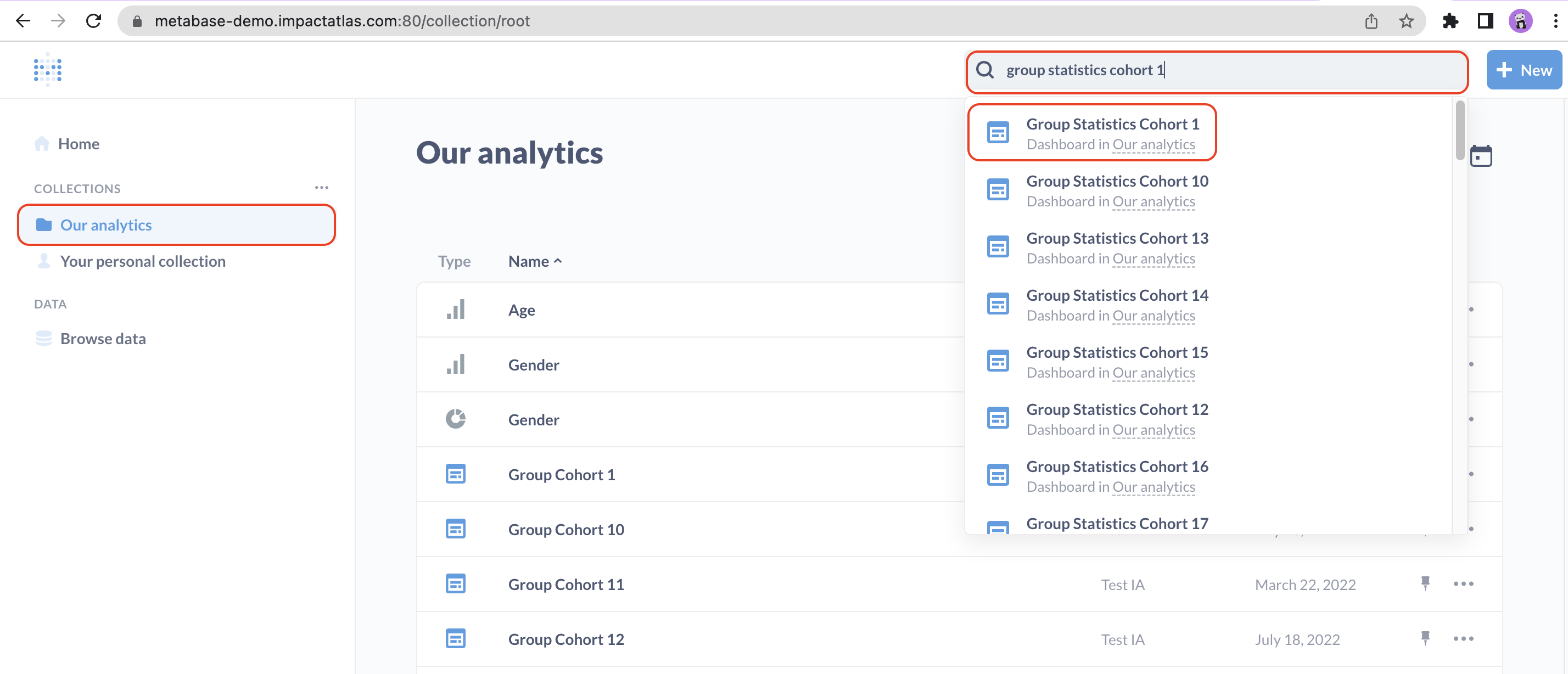Click the bar chart icon for Age
1568x674 pixels.
(x=455, y=310)
